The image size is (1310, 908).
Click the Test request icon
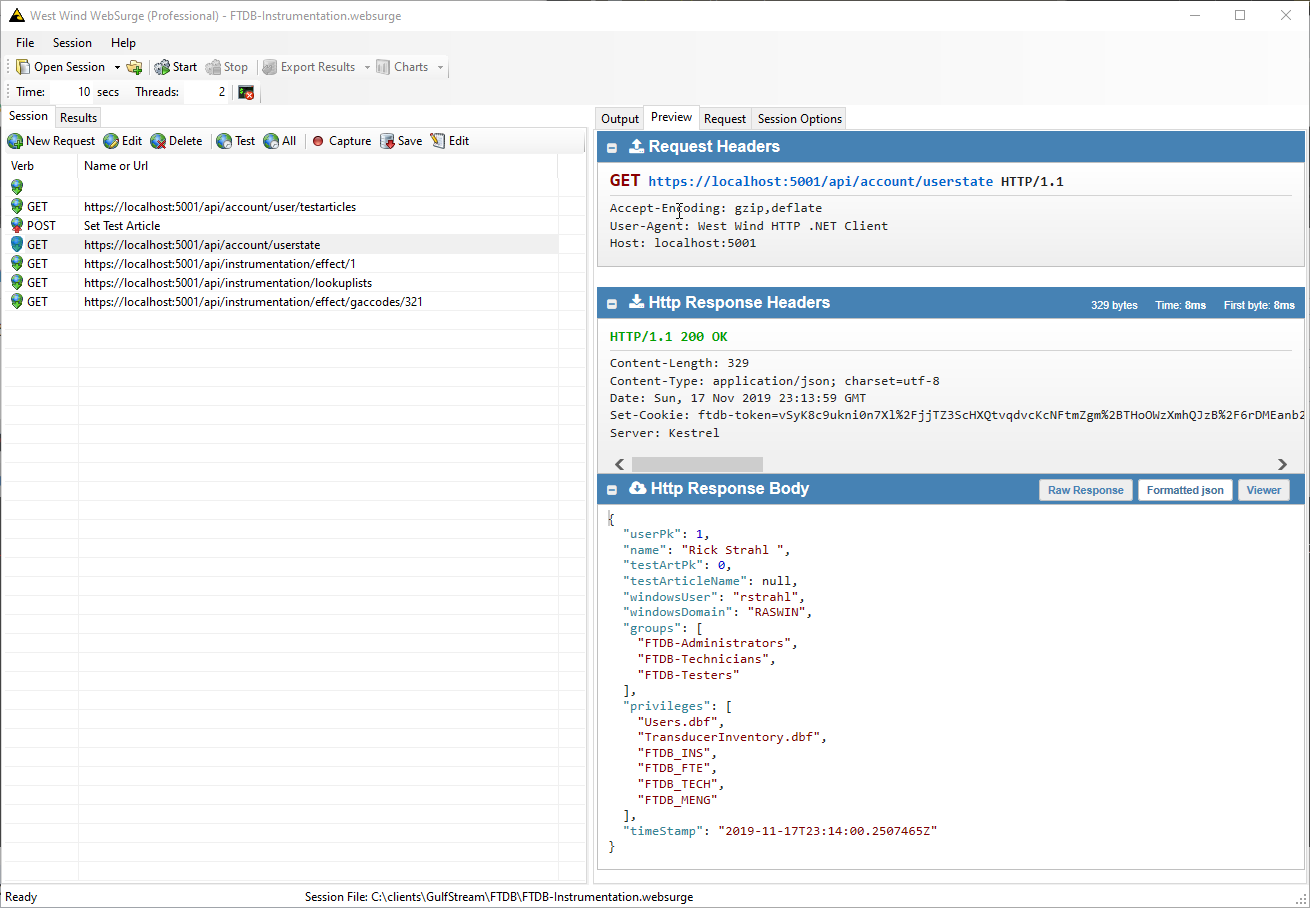tap(224, 141)
